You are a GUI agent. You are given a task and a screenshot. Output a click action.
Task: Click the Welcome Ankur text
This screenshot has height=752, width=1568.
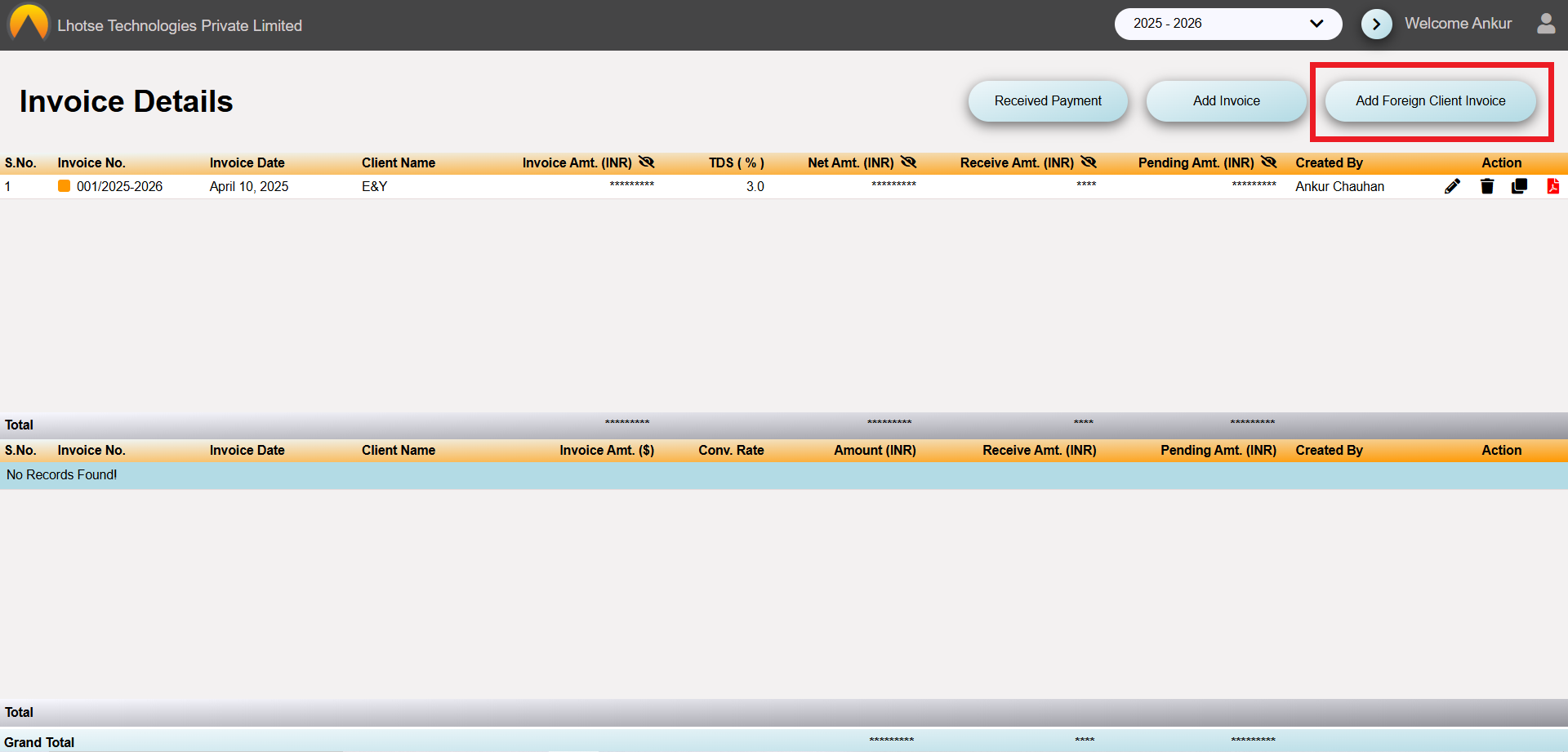click(x=1458, y=24)
